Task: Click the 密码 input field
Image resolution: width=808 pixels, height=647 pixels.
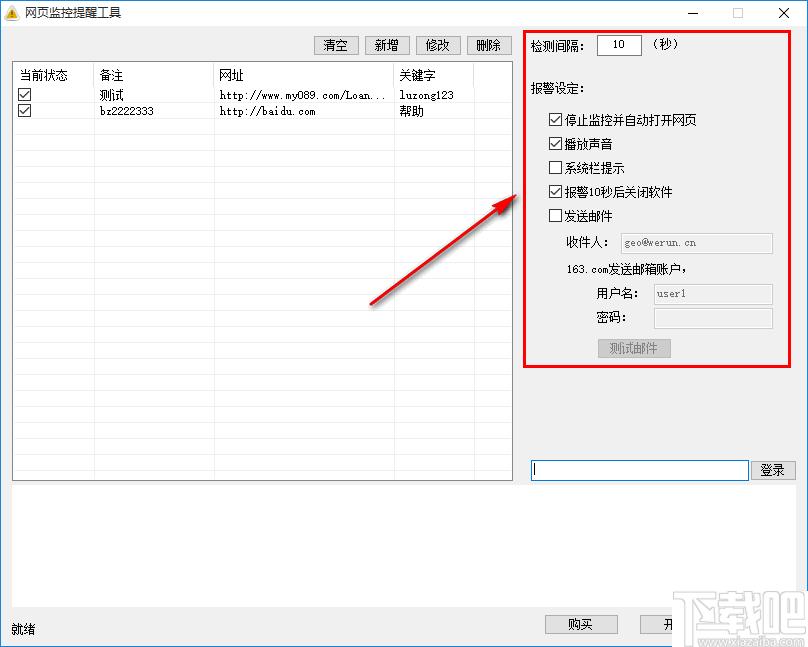Action: 713,318
